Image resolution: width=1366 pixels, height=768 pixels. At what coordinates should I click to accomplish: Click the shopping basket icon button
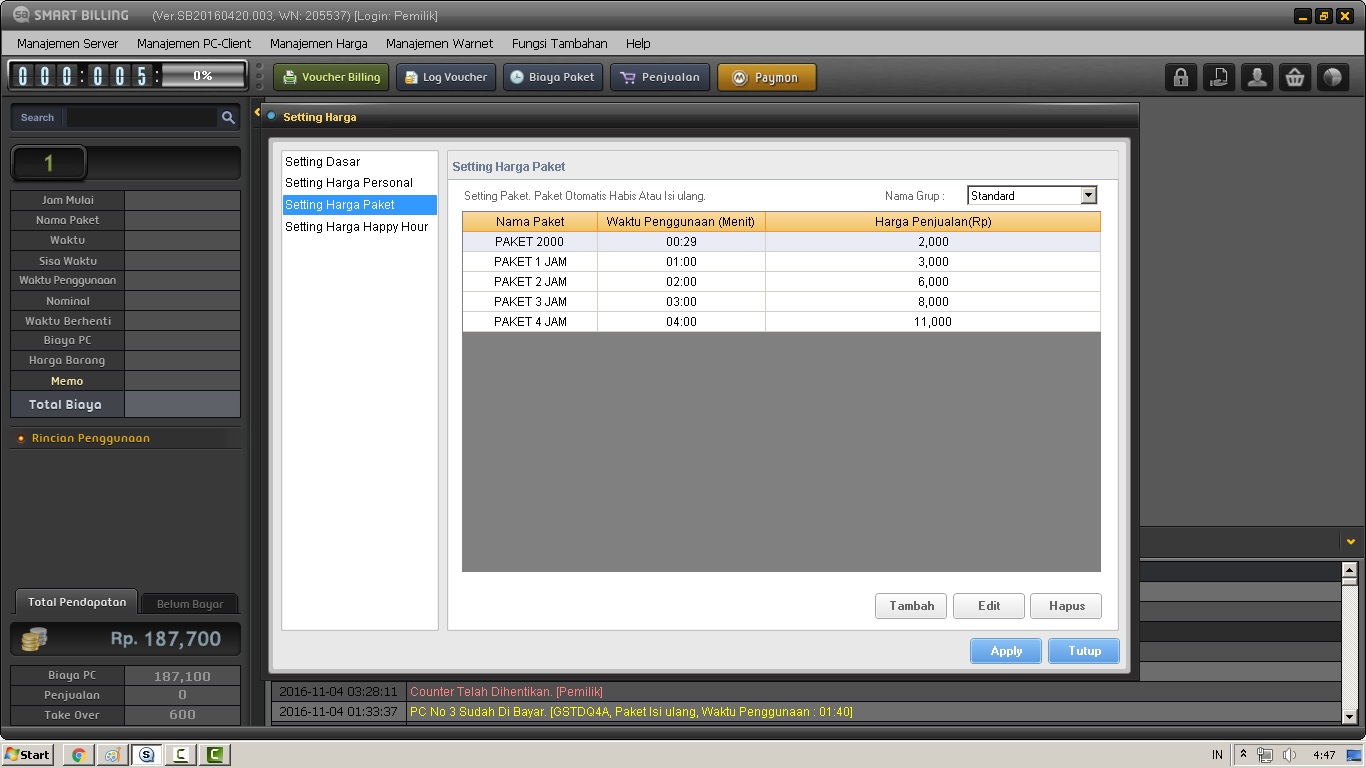click(1295, 77)
